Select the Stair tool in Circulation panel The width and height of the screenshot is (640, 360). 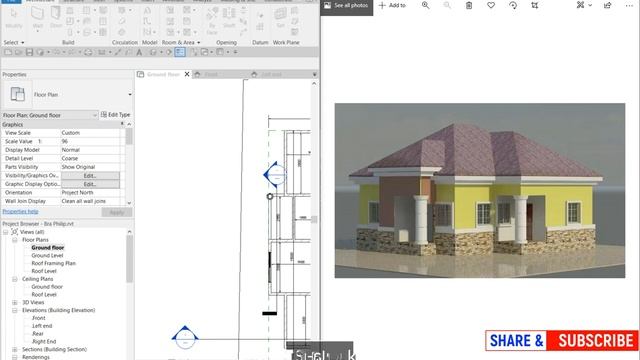(x=122, y=32)
